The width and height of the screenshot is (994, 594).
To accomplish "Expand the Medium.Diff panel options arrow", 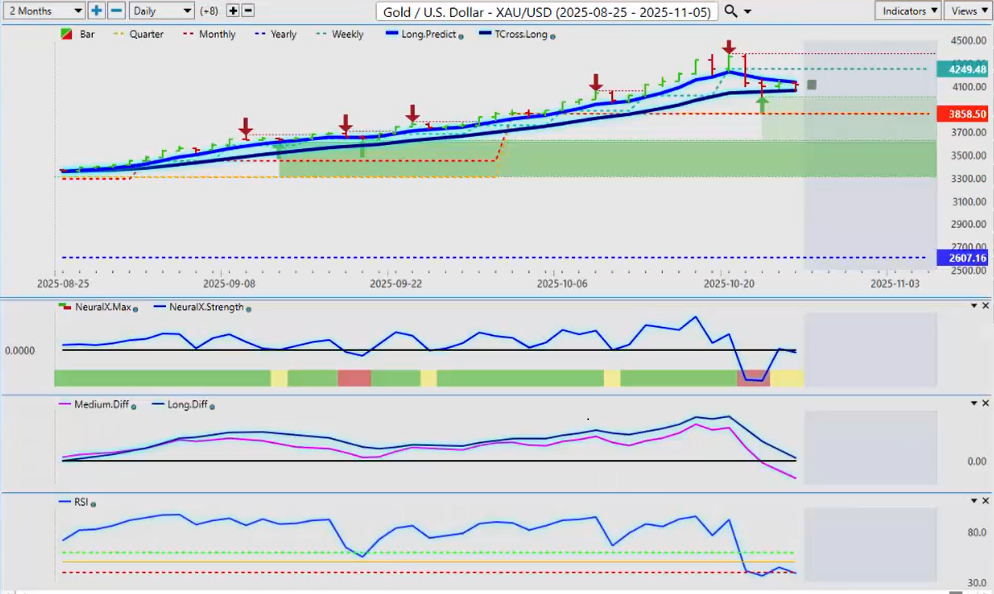I will (x=972, y=402).
